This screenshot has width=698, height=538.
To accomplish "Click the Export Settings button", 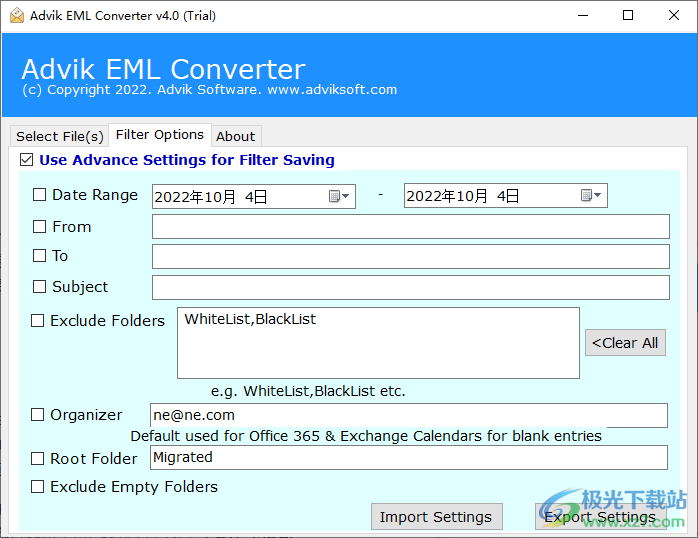I will tap(600, 517).
